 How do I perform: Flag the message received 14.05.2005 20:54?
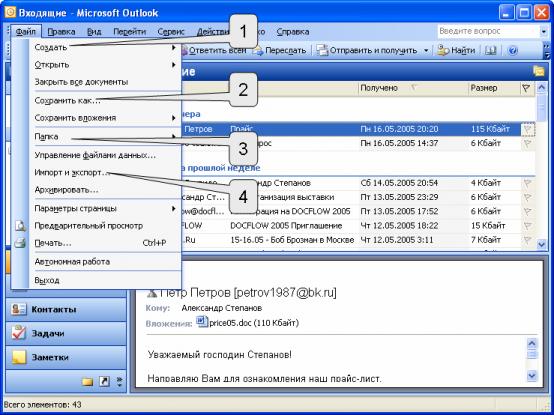(528, 183)
